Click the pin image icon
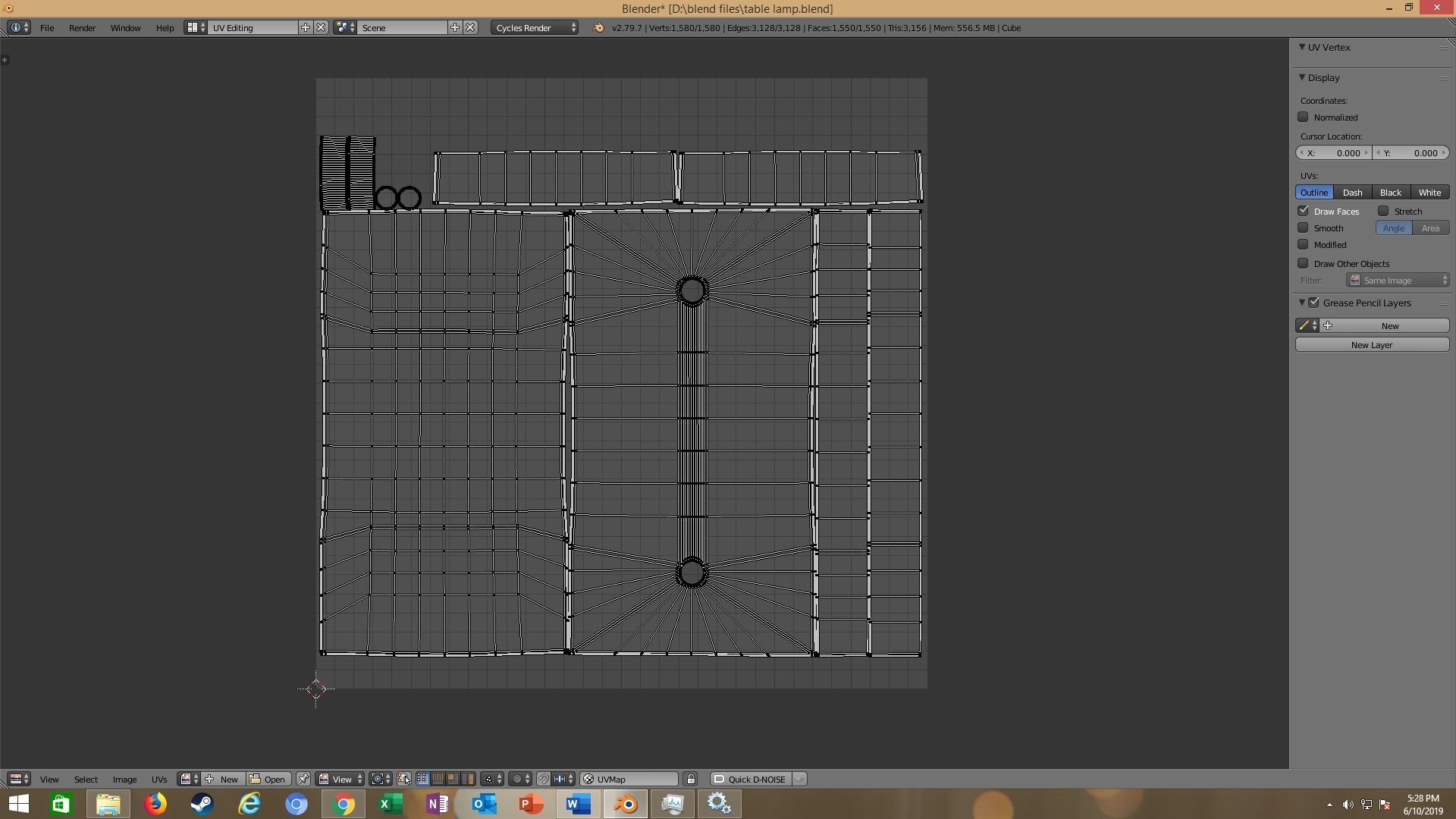This screenshot has width=1456, height=819. 303,779
